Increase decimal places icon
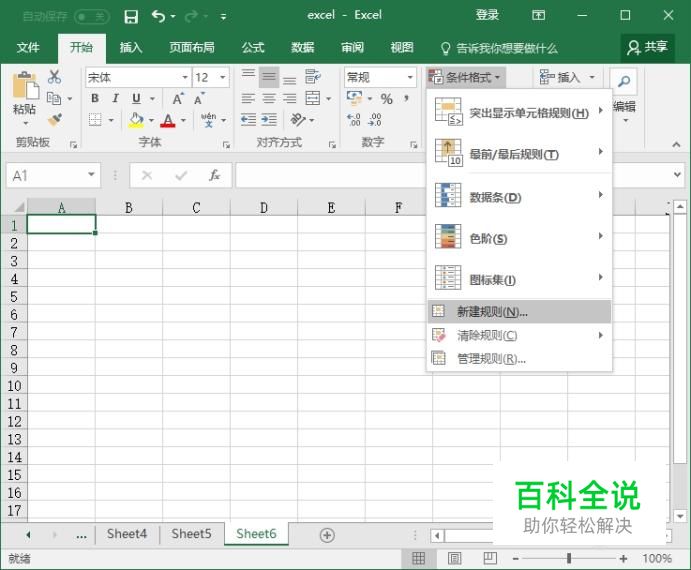This screenshot has height=570, width=691. pyautogui.click(x=354, y=119)
